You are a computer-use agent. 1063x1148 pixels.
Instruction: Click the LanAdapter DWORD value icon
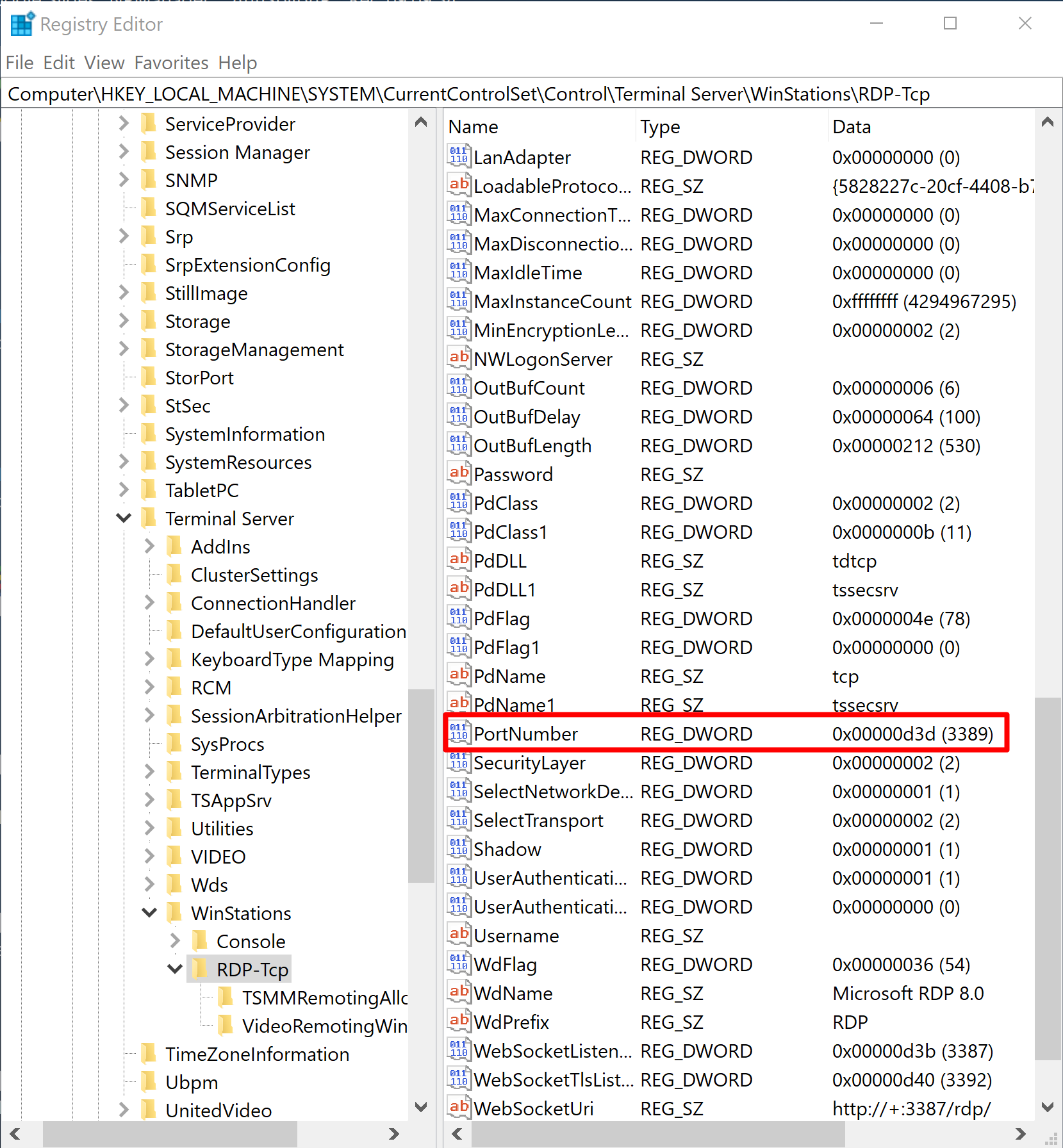[x=459, y=156]
